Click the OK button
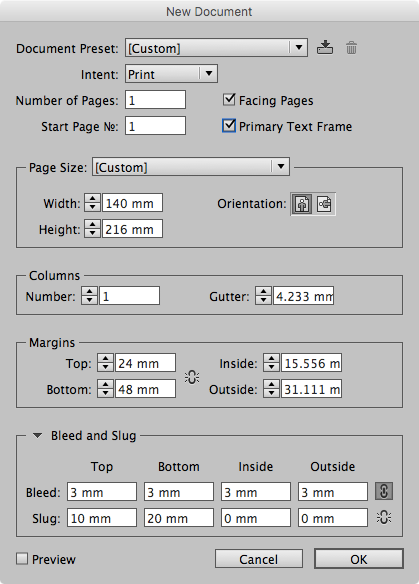The height and width of the screenshot is (584, 419). [x=359, y=559]
